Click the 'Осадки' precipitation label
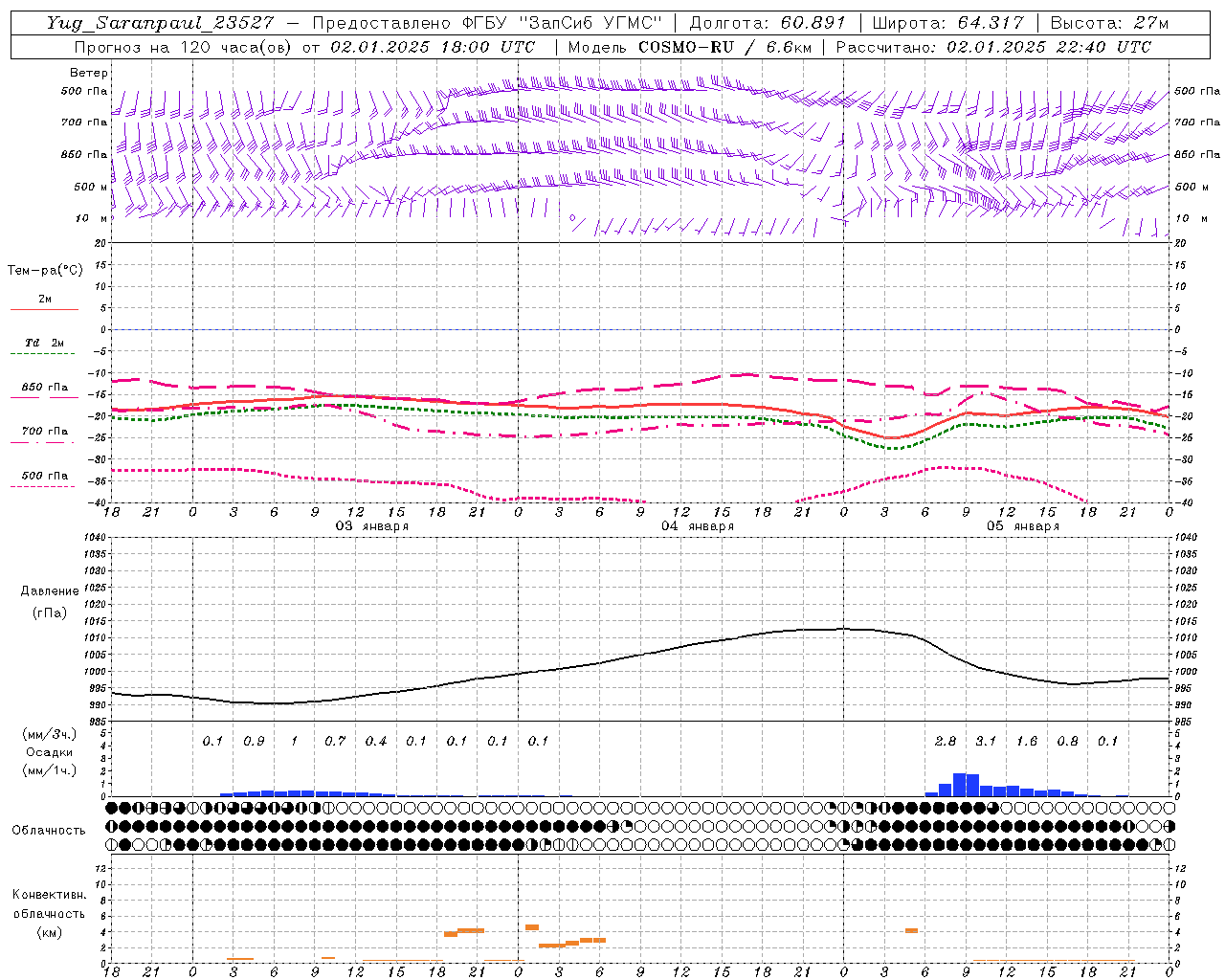This screenshot has height=980, width=1225. point(50,752)
